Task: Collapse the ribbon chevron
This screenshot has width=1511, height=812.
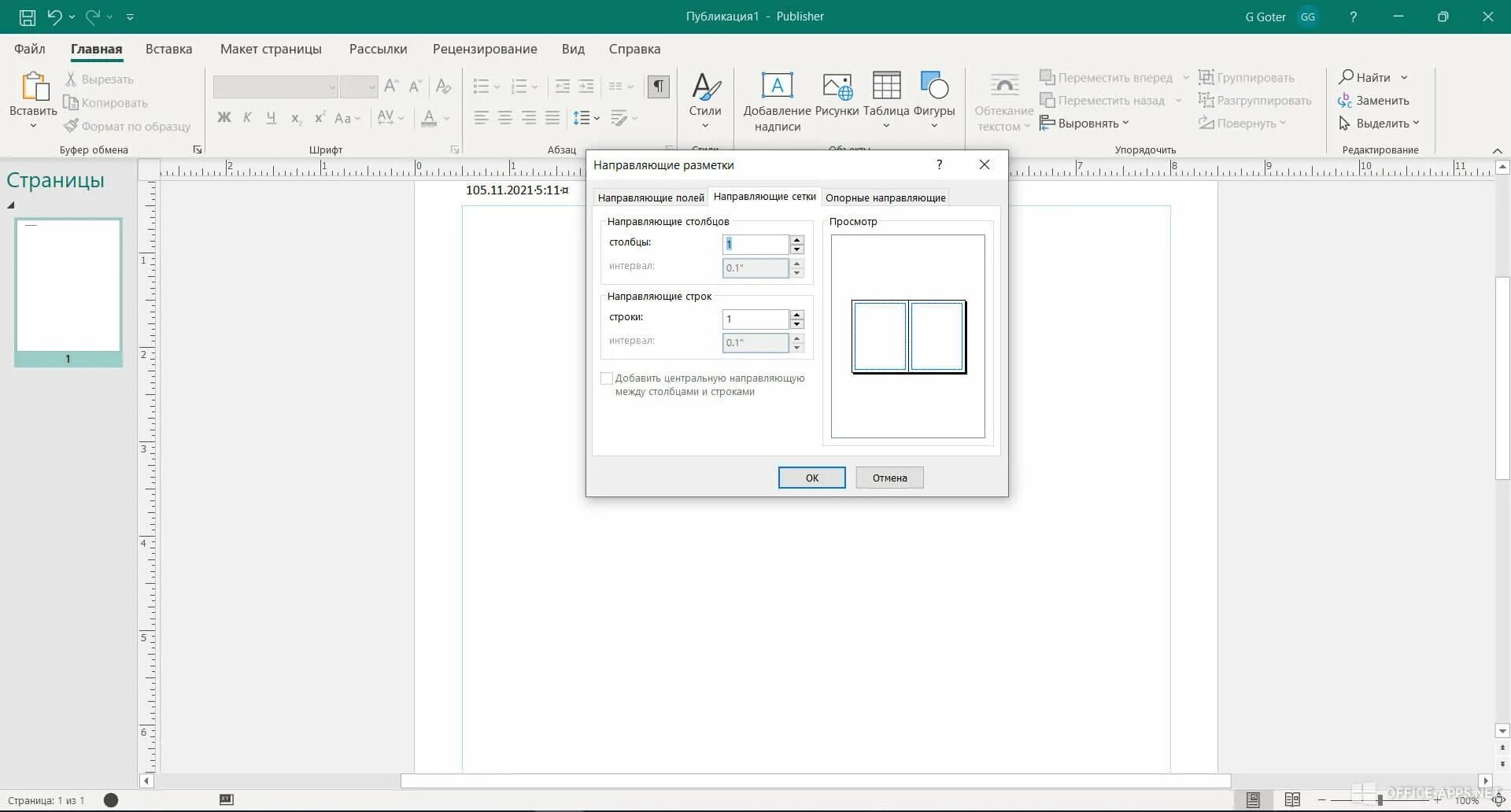Action: click(x=1497, y=150)
